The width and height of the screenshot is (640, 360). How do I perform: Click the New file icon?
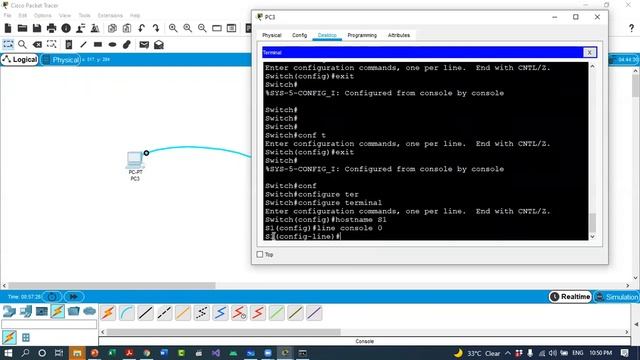8,28
